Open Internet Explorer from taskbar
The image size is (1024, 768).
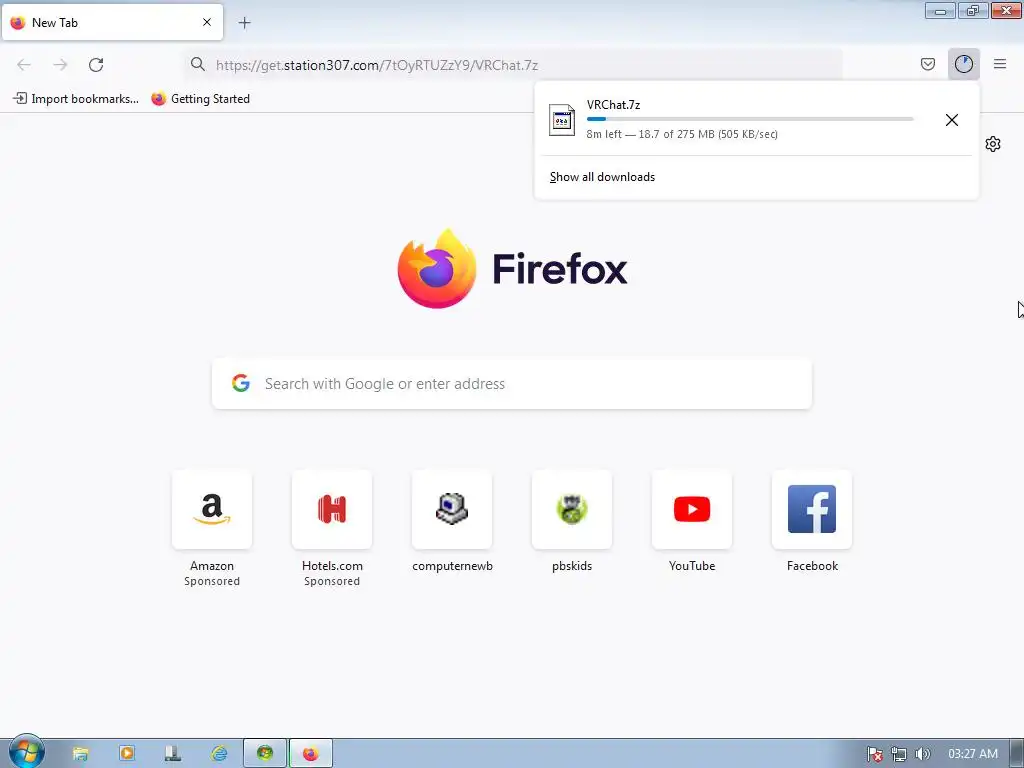click(x=219, y=754)
